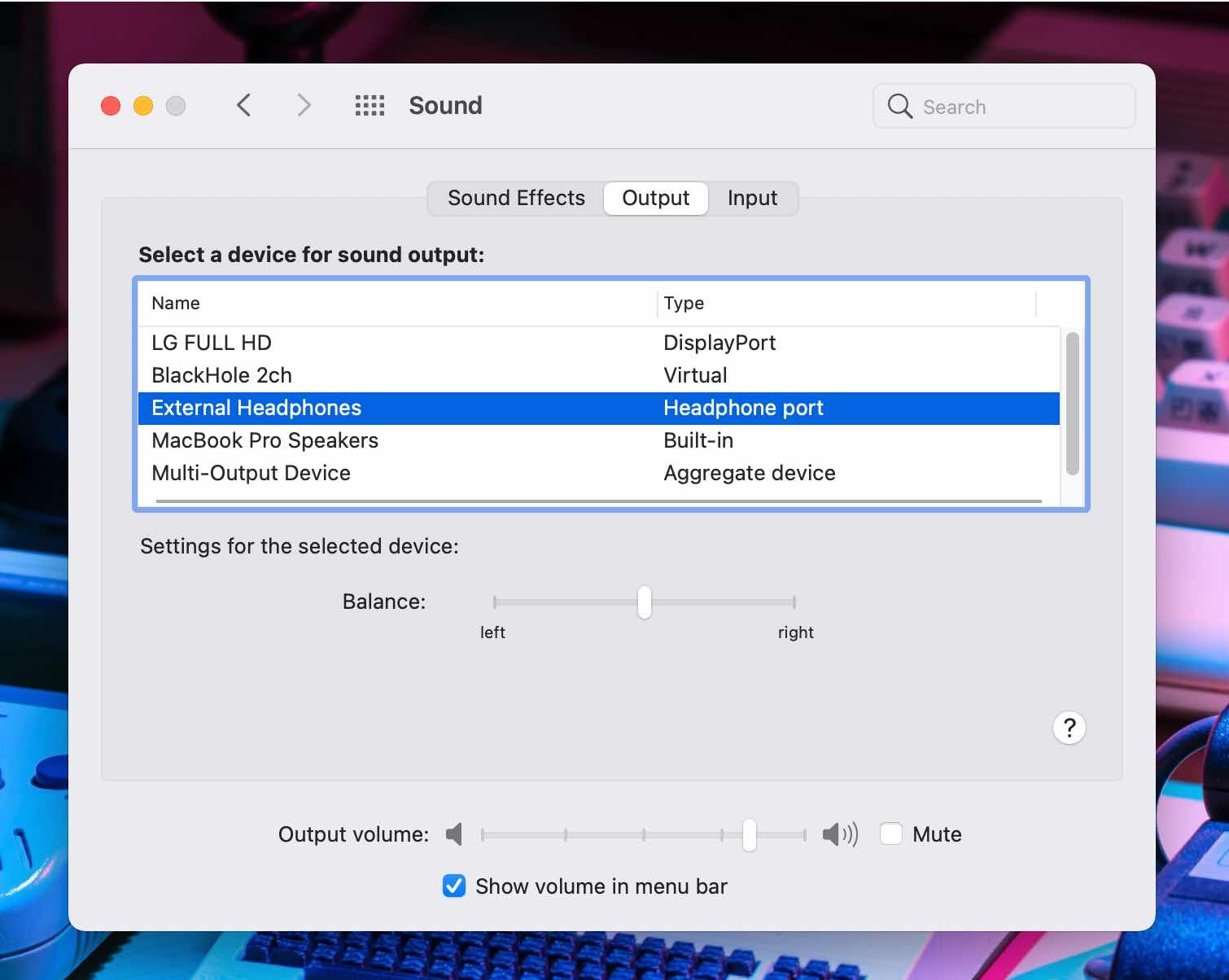Click the low volume speaker icon
This screenshot has width=1229, height=980.
(454, 834)
